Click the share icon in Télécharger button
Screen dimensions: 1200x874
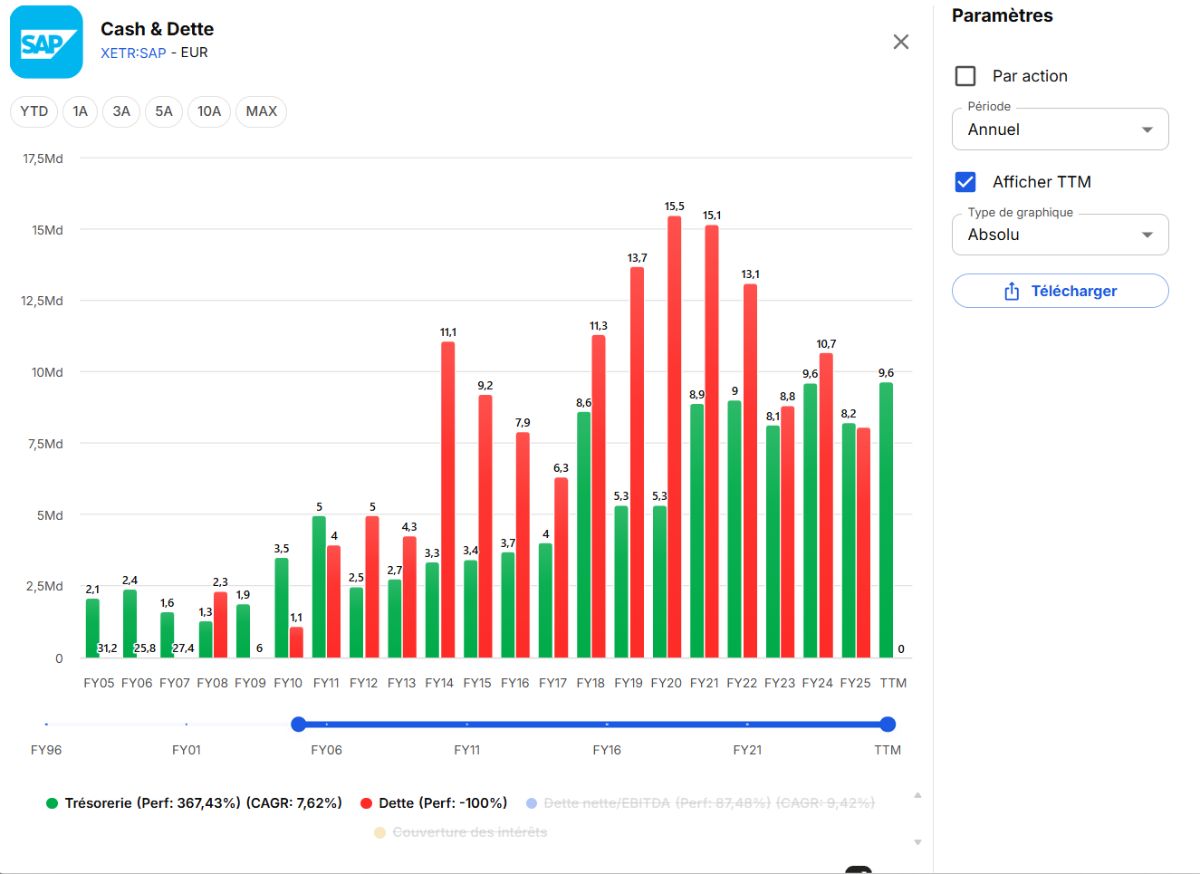tap(1011, 291)
